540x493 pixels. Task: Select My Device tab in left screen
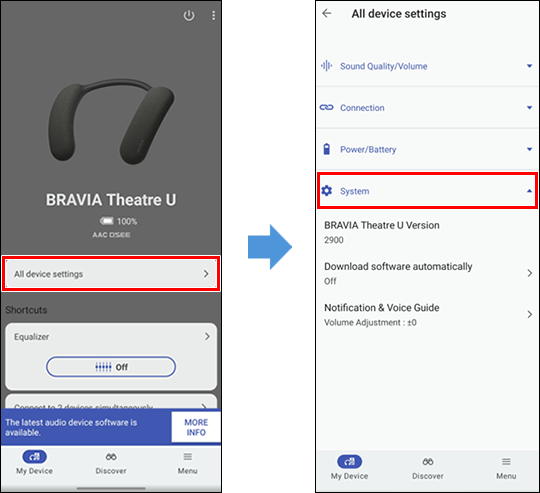[x=34, y=462]
